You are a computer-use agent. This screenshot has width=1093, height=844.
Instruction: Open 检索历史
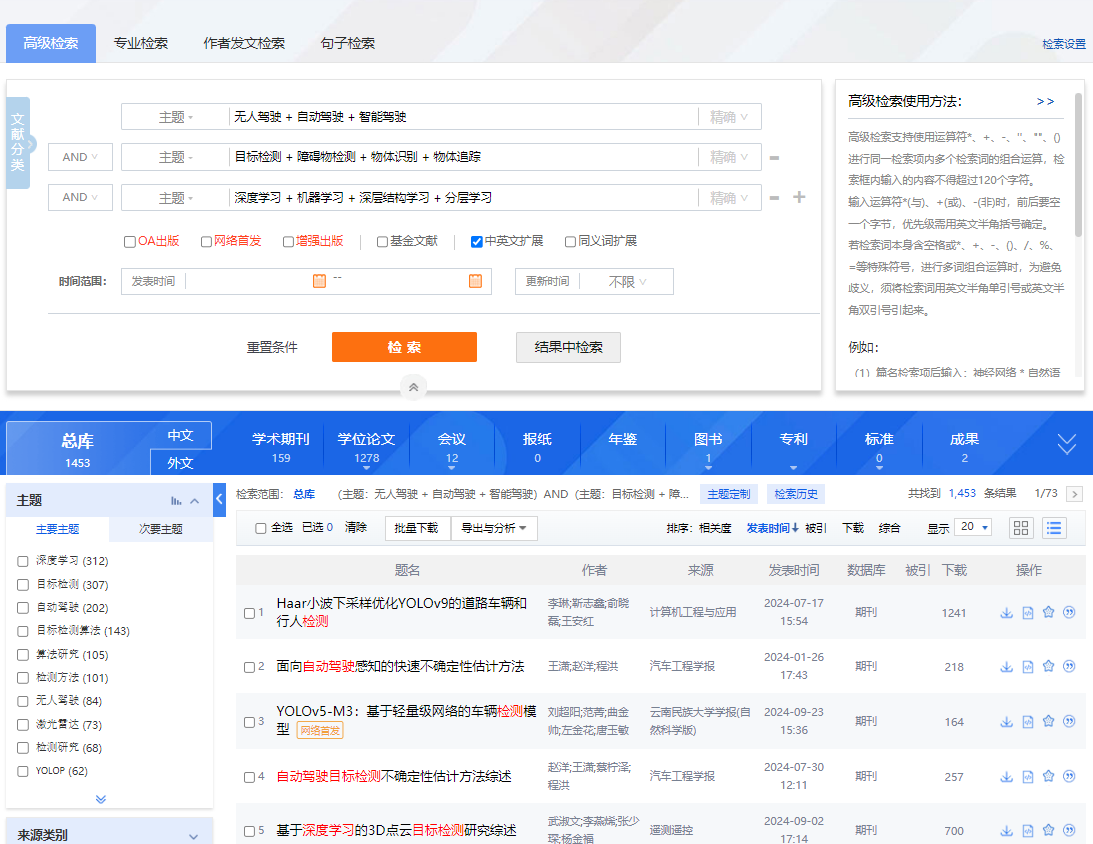pyautogui.click(x=796, y=494)
